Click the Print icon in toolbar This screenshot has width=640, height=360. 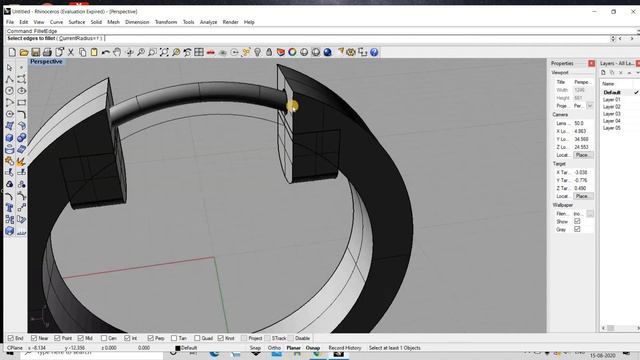[47, 52]
